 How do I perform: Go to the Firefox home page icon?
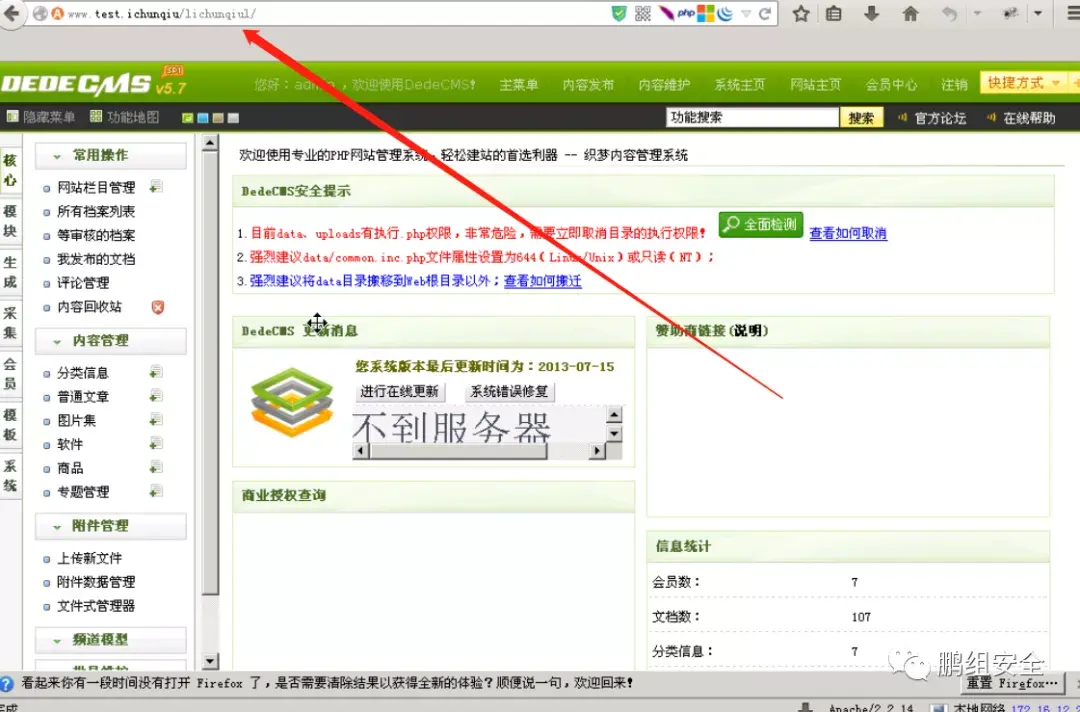tap(910, 14)
